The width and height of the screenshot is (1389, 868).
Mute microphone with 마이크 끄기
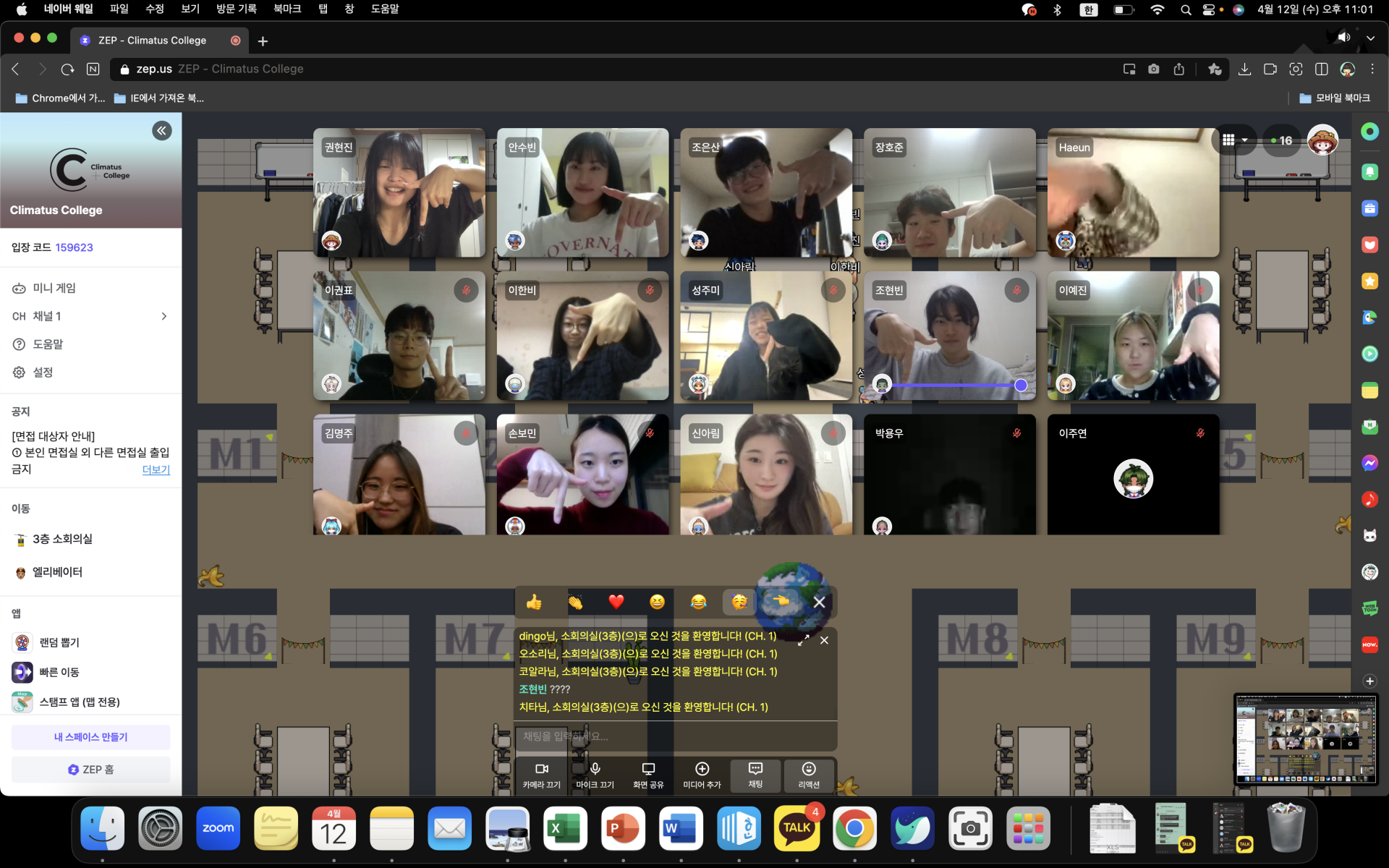[x=595, y=775]
